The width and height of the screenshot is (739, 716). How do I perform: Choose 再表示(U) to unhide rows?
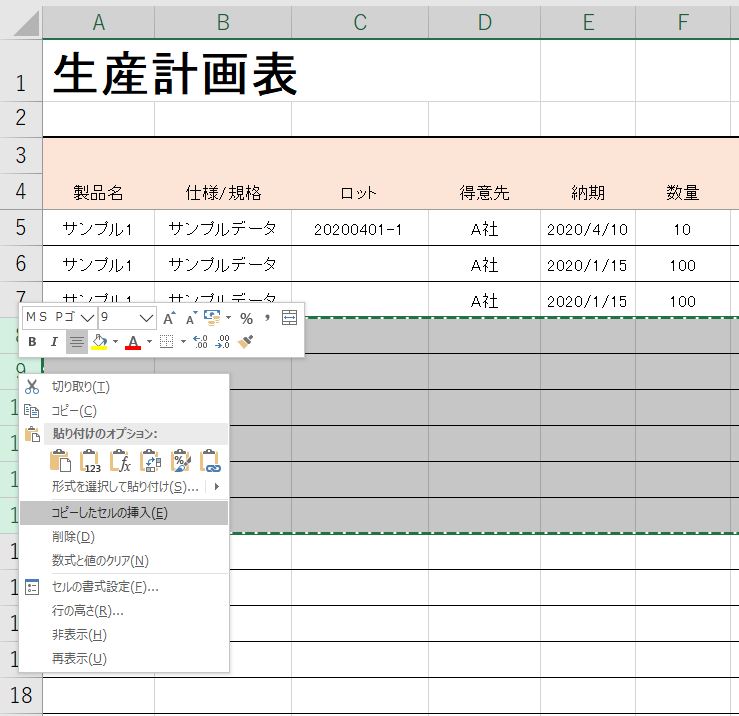click(x=123, y=658)
